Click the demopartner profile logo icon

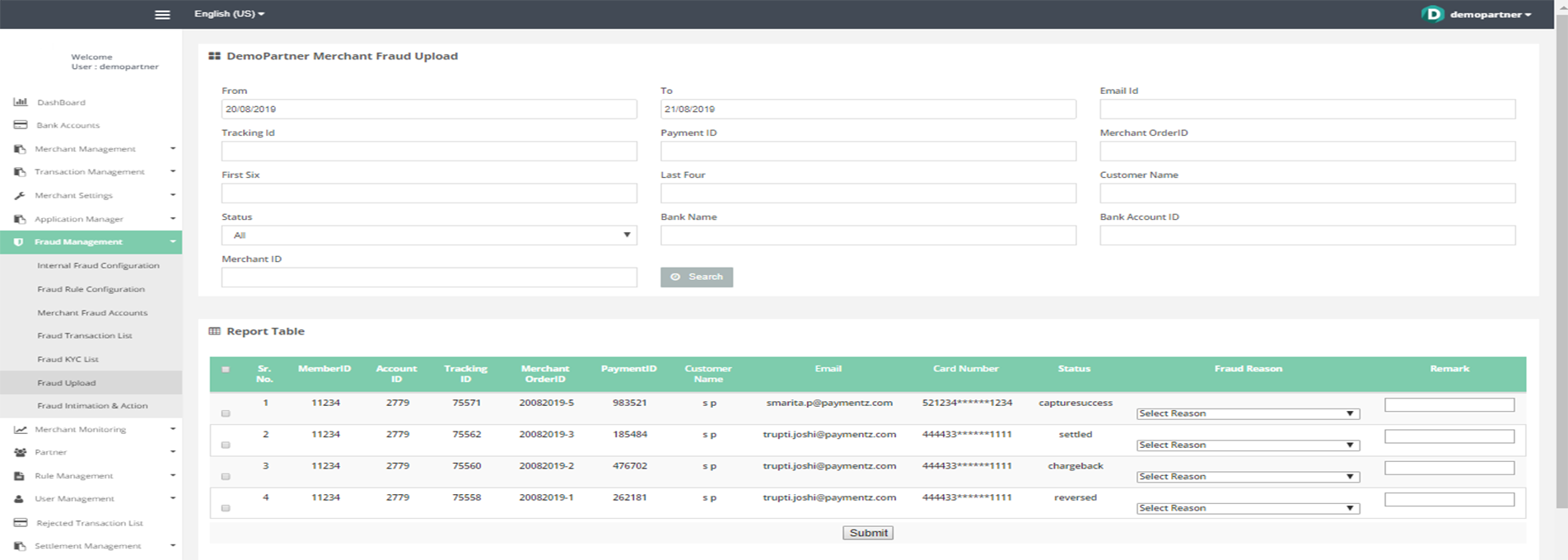click(1433, 14)
